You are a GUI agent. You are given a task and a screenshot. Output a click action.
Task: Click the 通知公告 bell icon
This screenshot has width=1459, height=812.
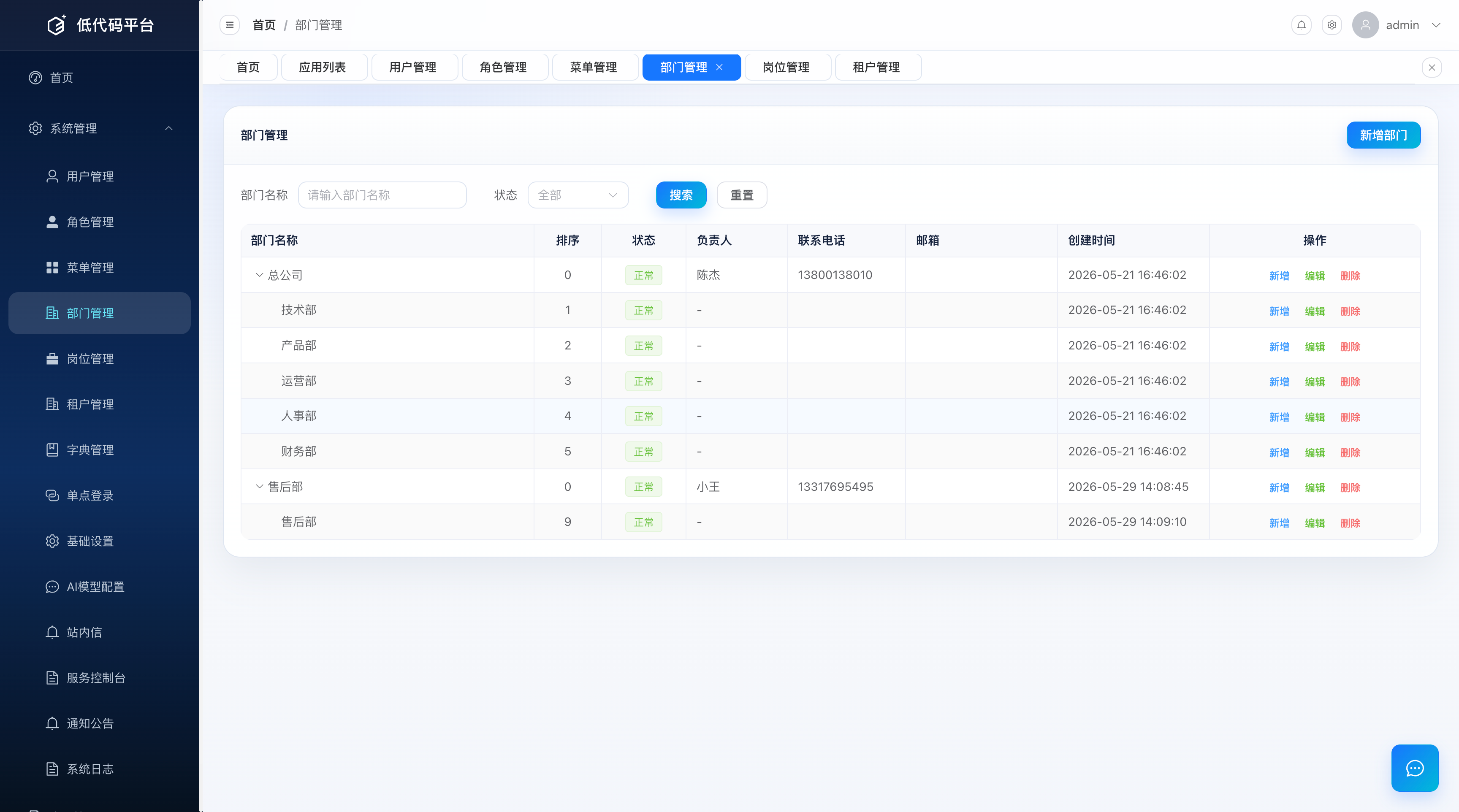click(x=52, y=723)
